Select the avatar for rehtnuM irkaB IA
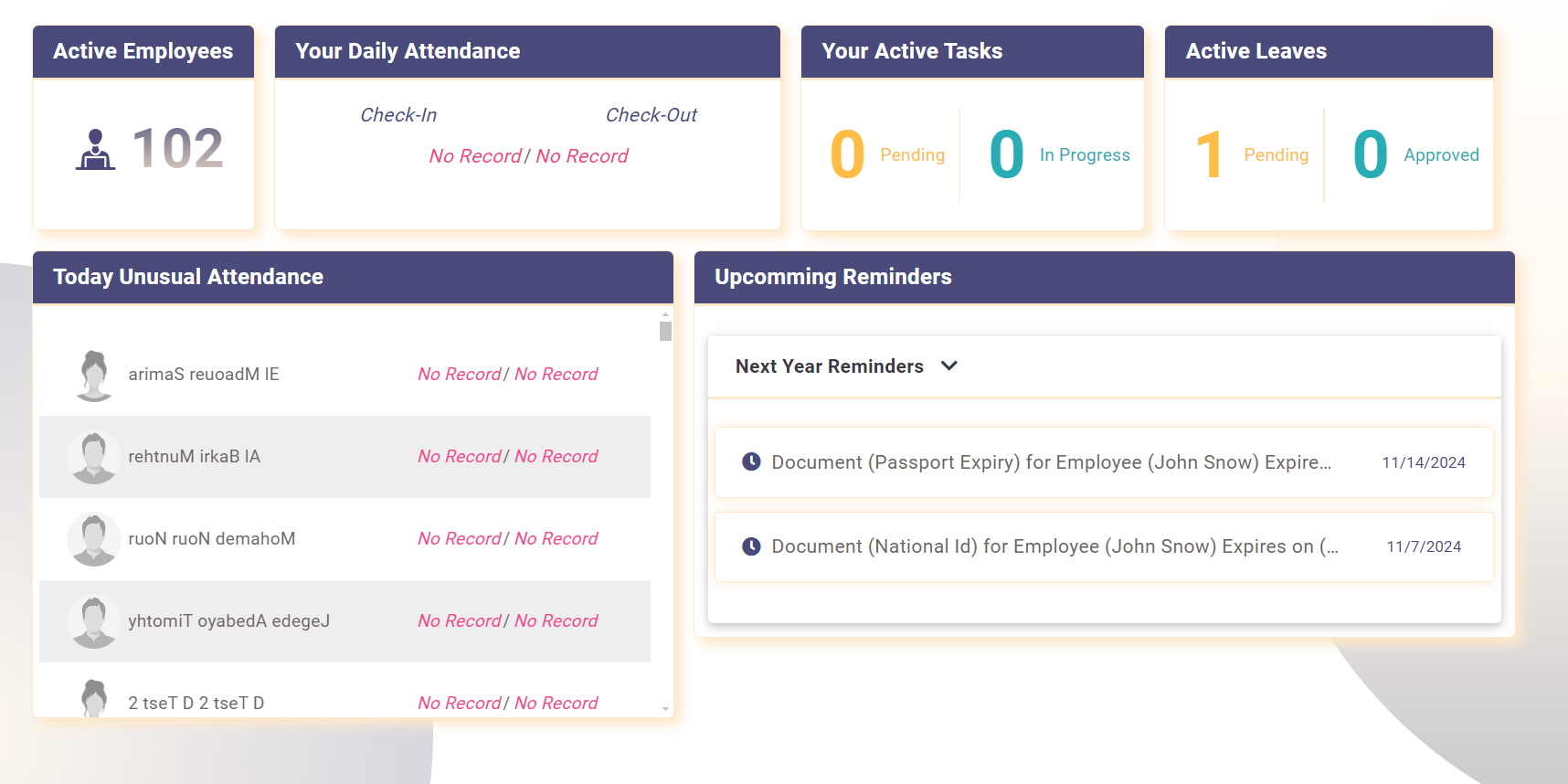The height and width of the screenshot is (784, 1568). (x=93, y=457)
